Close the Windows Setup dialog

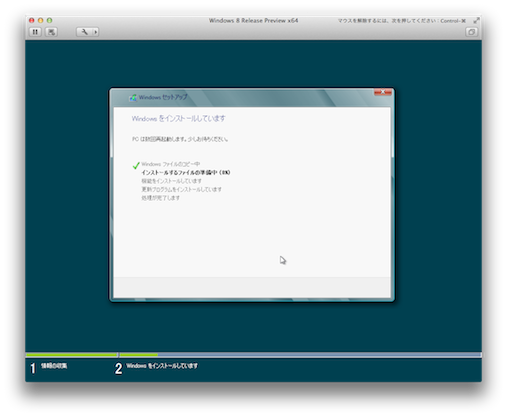383,92
